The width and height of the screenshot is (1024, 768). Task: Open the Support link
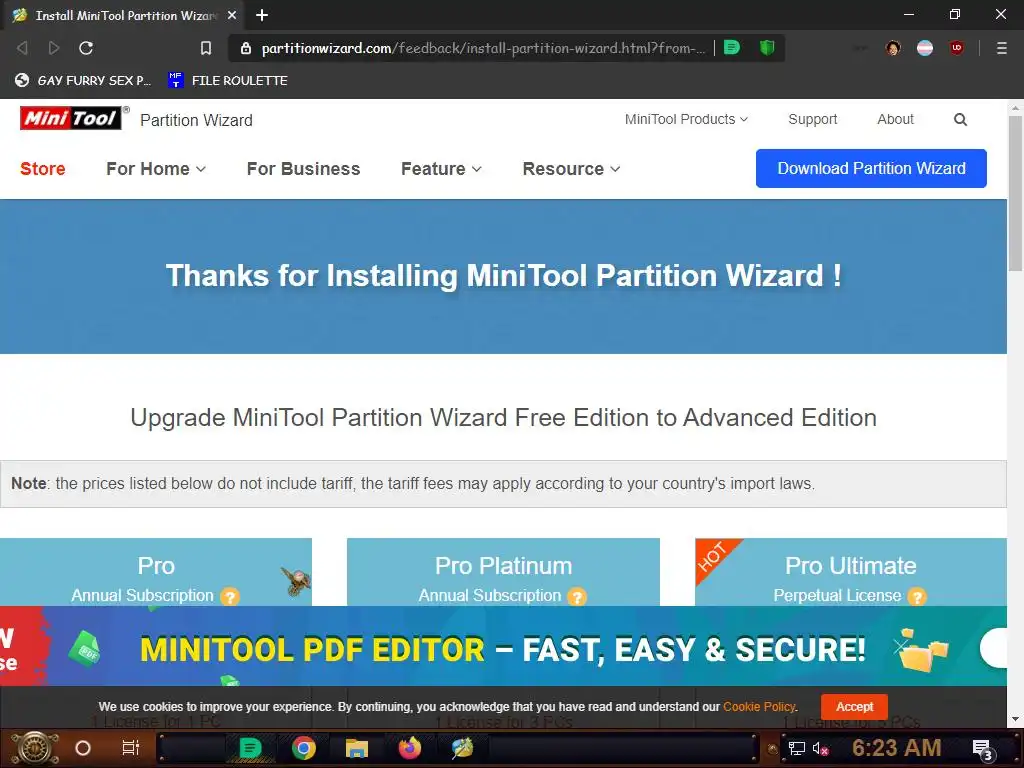coord(812,120)
